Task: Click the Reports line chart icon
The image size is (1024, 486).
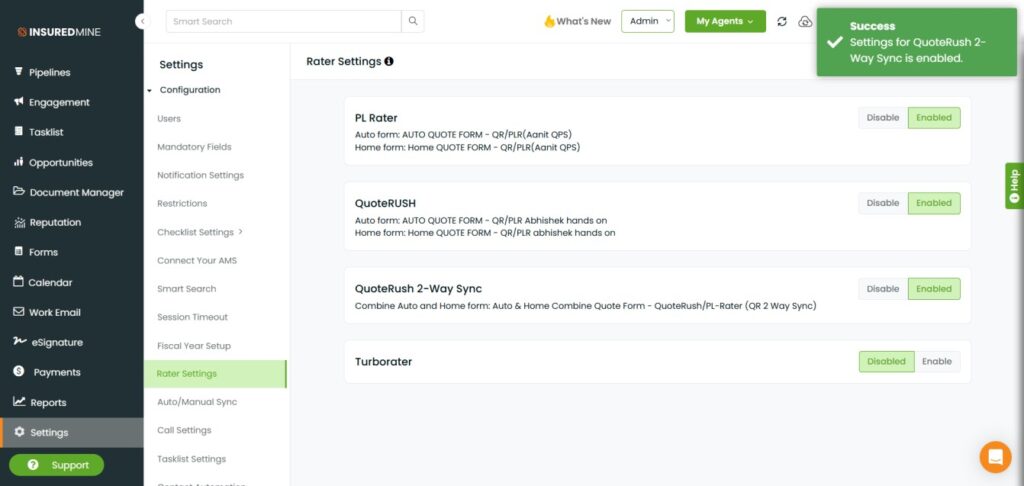Action: (x=19, y=401)
